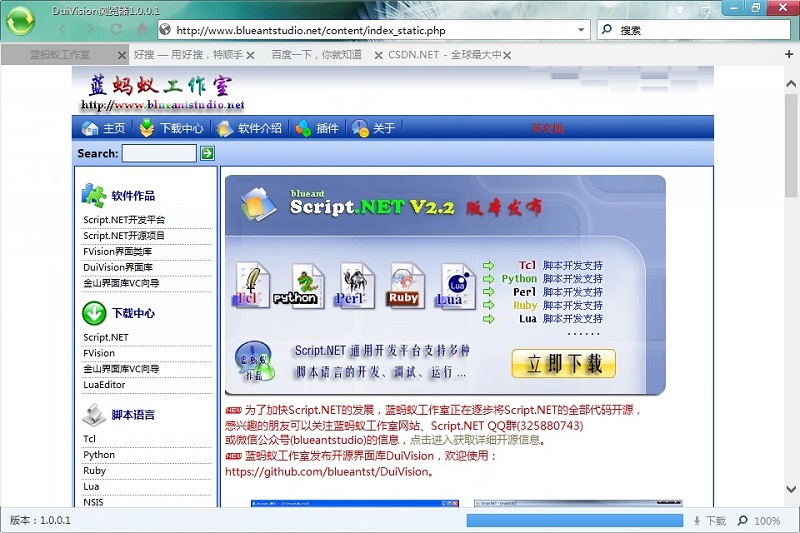Open 软件介绍 in site navigation
Image resolution: width=800 pixels, height=533 pixels.
[x=249, y=128]
